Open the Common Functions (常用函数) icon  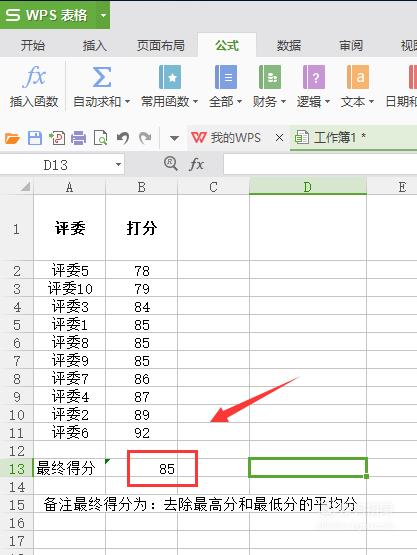pos(170,77)
